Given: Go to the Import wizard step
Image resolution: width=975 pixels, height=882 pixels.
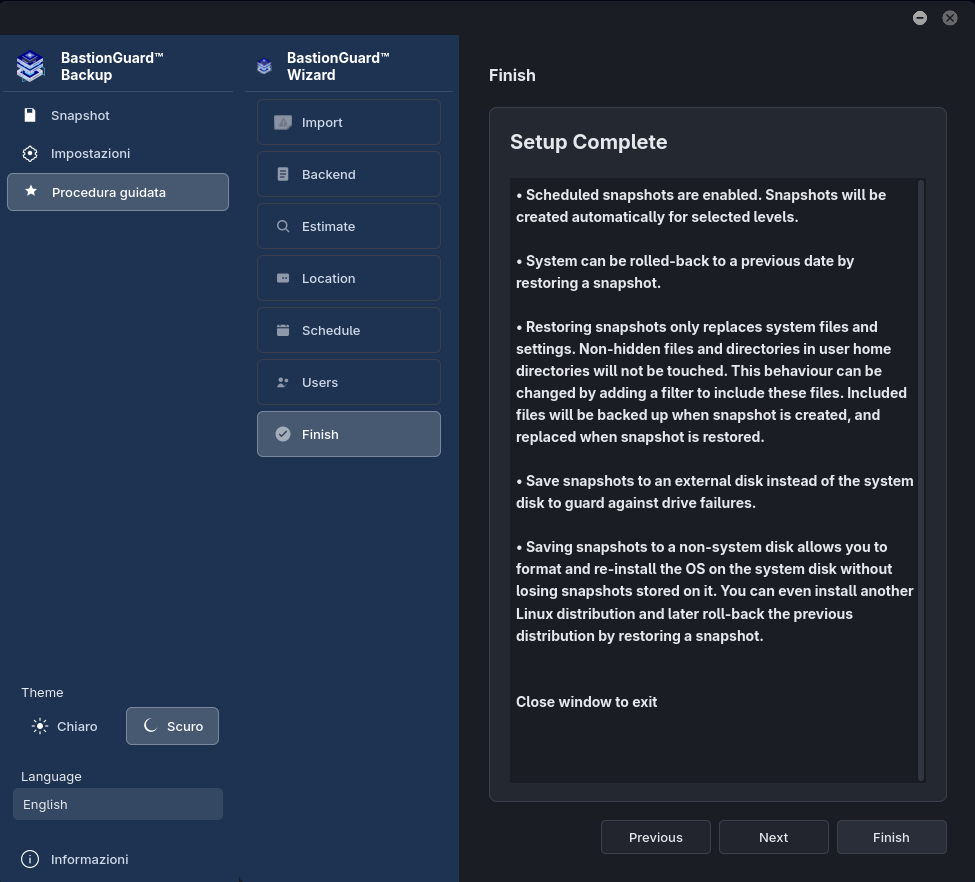Looking at the screenshot, I should pyautogui.click(x=349, y=123).
